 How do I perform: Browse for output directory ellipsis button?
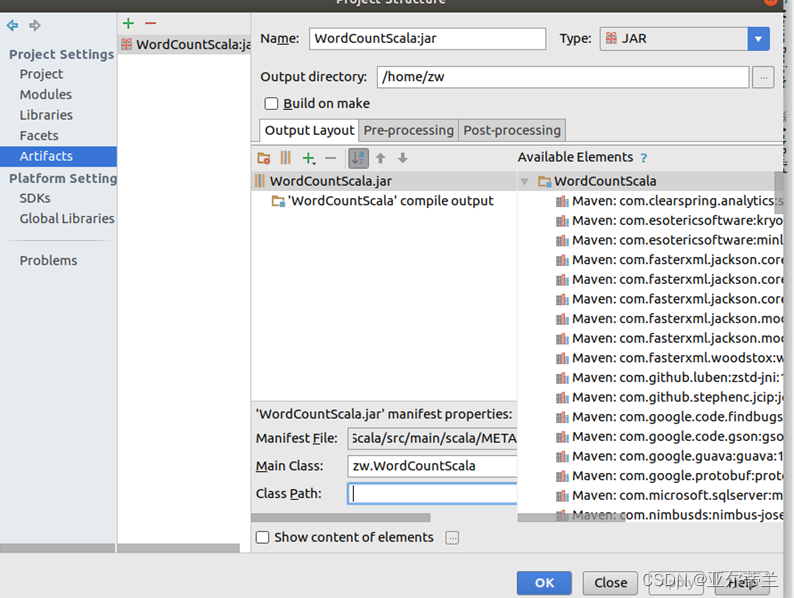coord(763,77)
